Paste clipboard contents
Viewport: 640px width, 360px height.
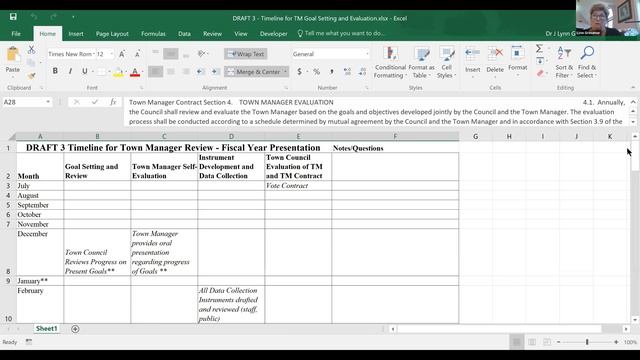[x=13, y=60]
